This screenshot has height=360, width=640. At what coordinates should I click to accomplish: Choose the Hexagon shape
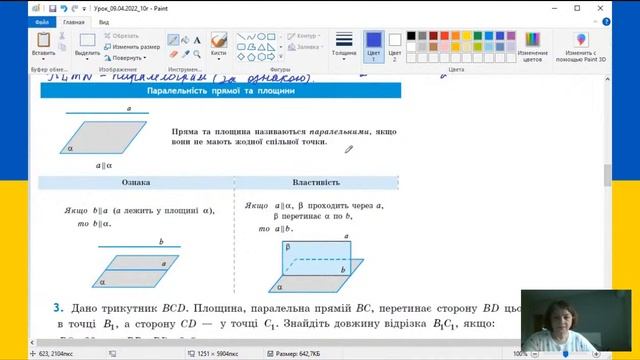[261, 57]
